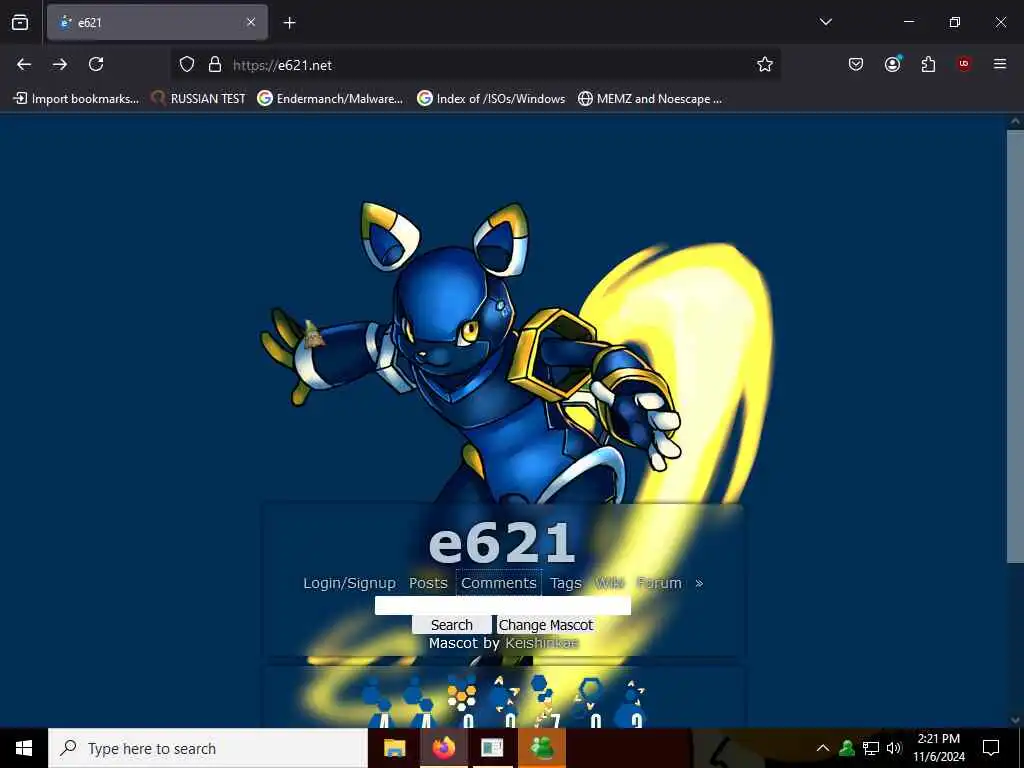Open tracking protection shield icon
Screen dimensions: 1024x768
(x=187, y=64)
